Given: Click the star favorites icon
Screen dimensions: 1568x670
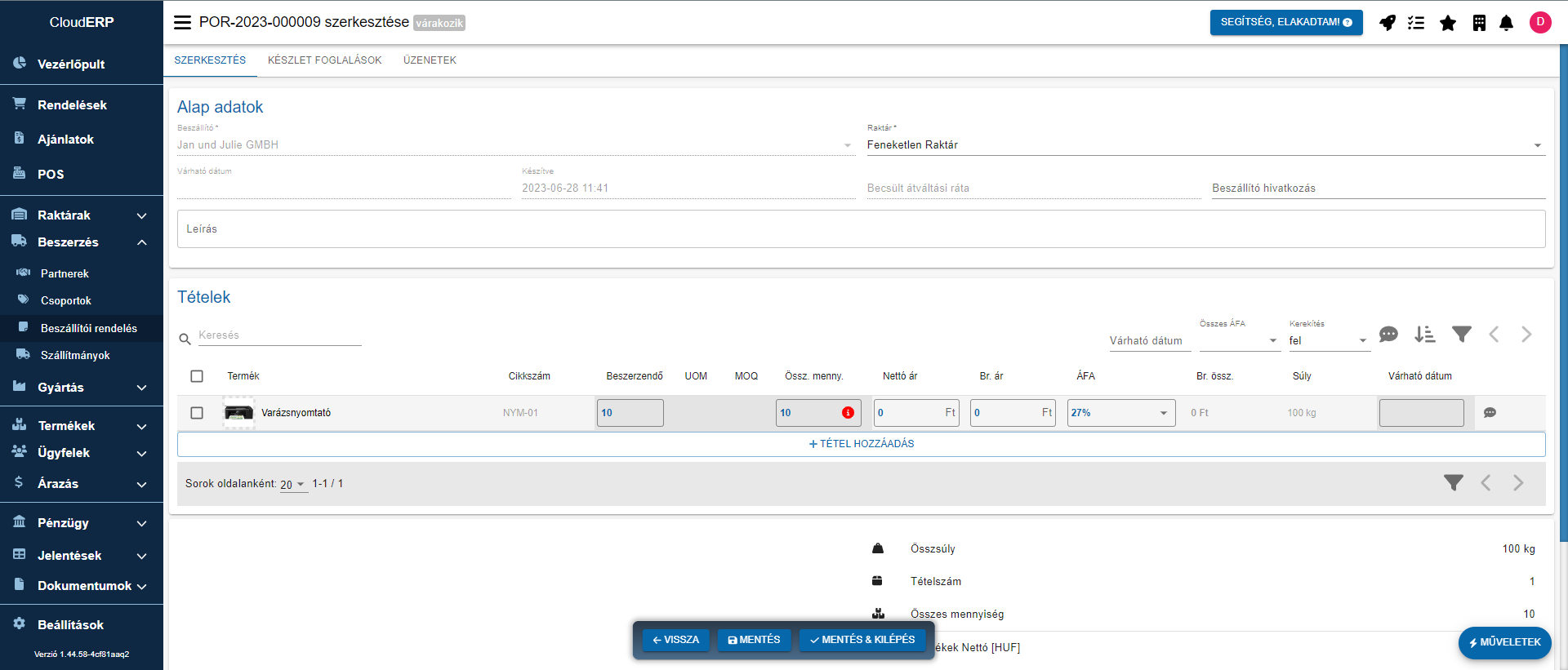Looking at the screenshot, I should (1447, 23).
